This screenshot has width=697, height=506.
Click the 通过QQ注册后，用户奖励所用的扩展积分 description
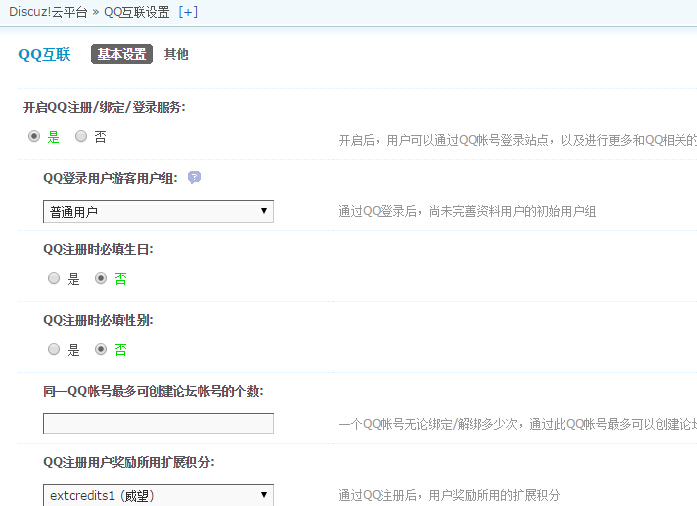(x=449, y=495)
